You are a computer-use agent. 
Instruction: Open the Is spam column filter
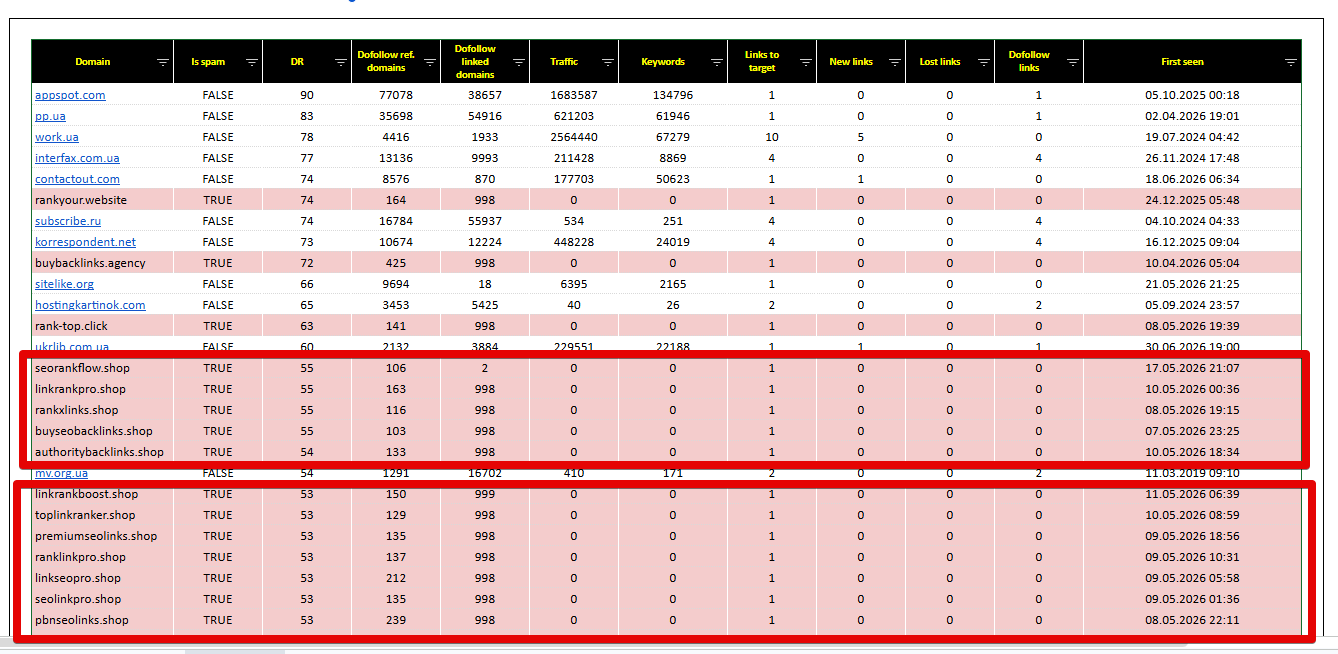(x=252, y=62)
